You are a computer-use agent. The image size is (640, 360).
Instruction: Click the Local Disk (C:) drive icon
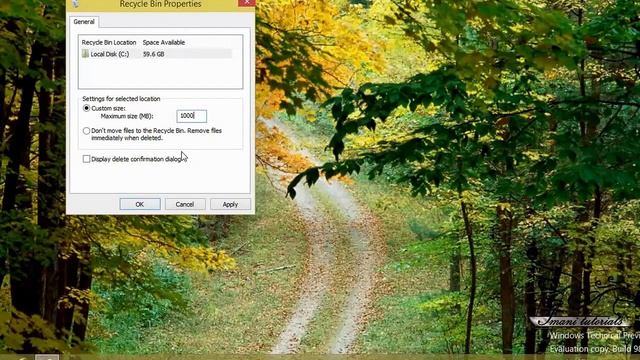(85, 53)
